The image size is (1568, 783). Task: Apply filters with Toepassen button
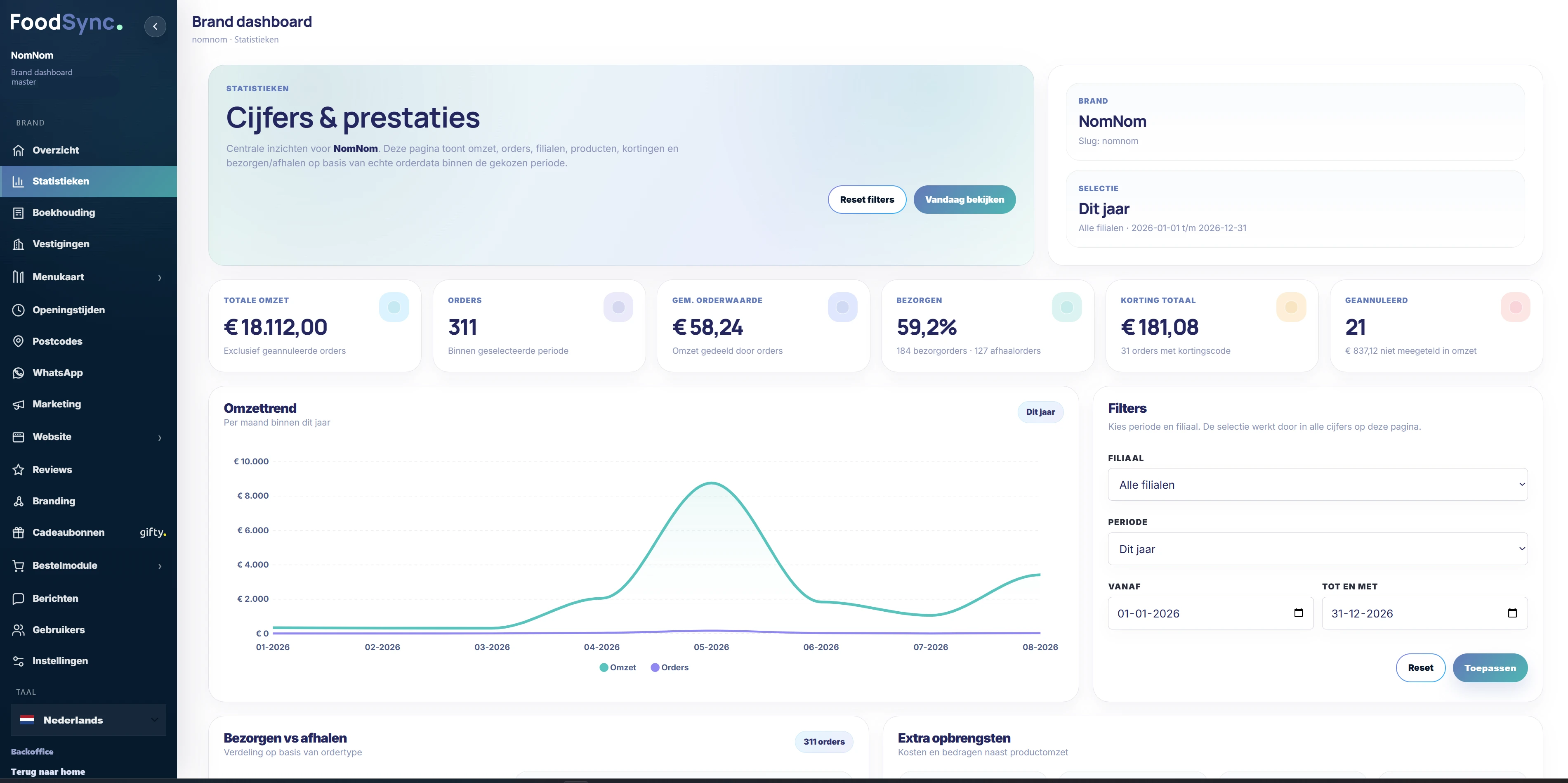point(1490,668)
